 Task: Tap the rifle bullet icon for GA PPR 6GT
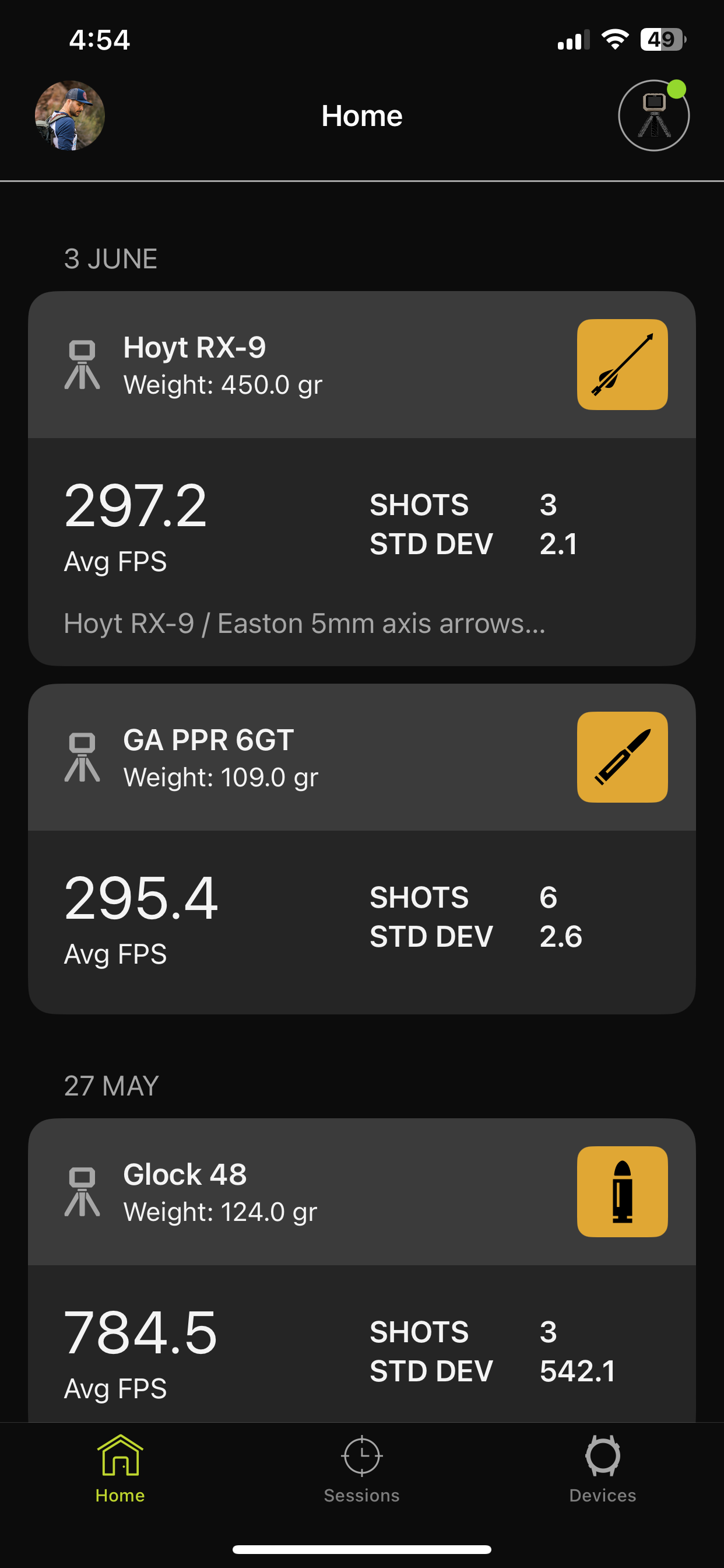tap(622, 757)
